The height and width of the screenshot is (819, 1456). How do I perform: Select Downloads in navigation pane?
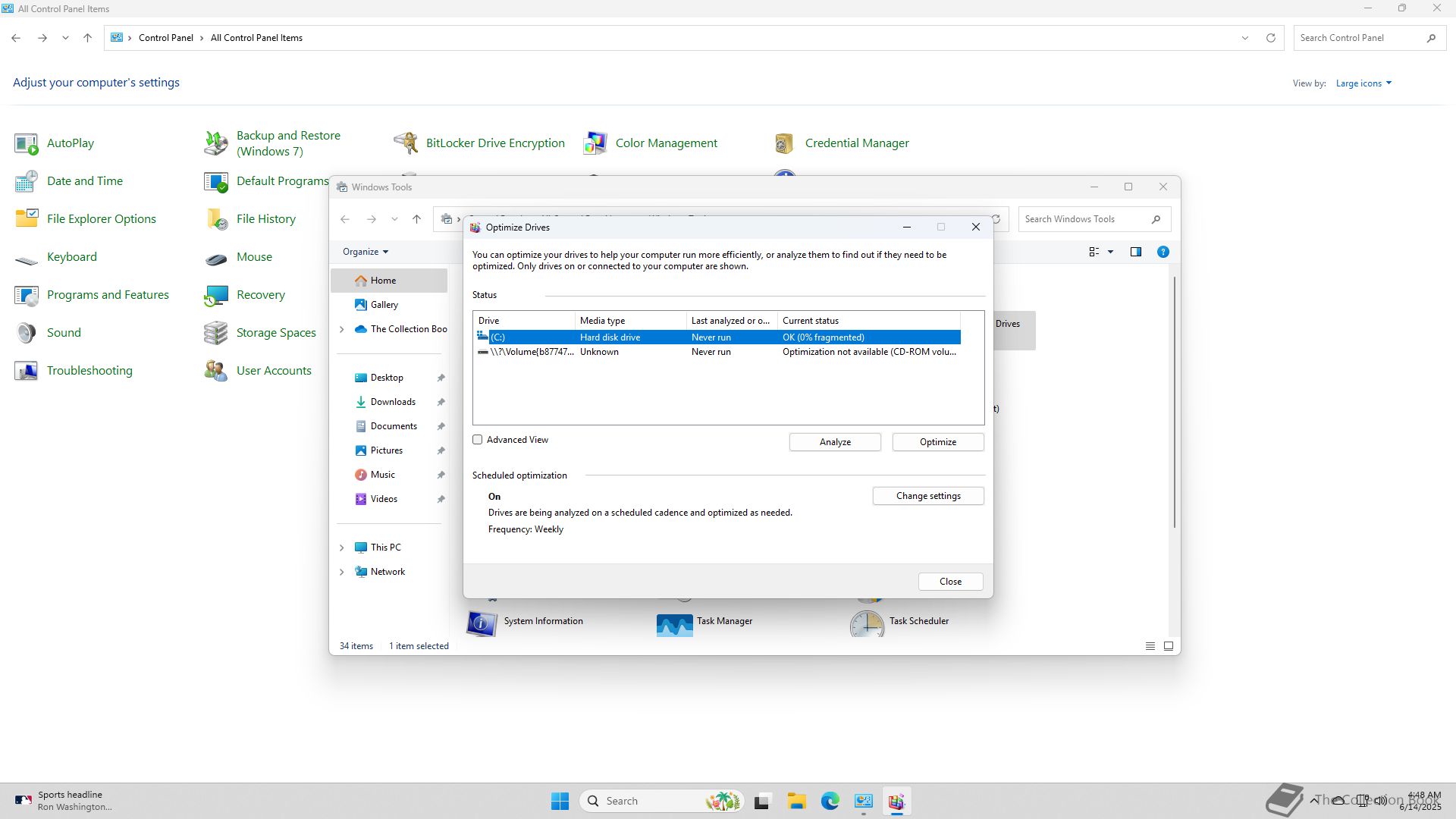[392, 402]
